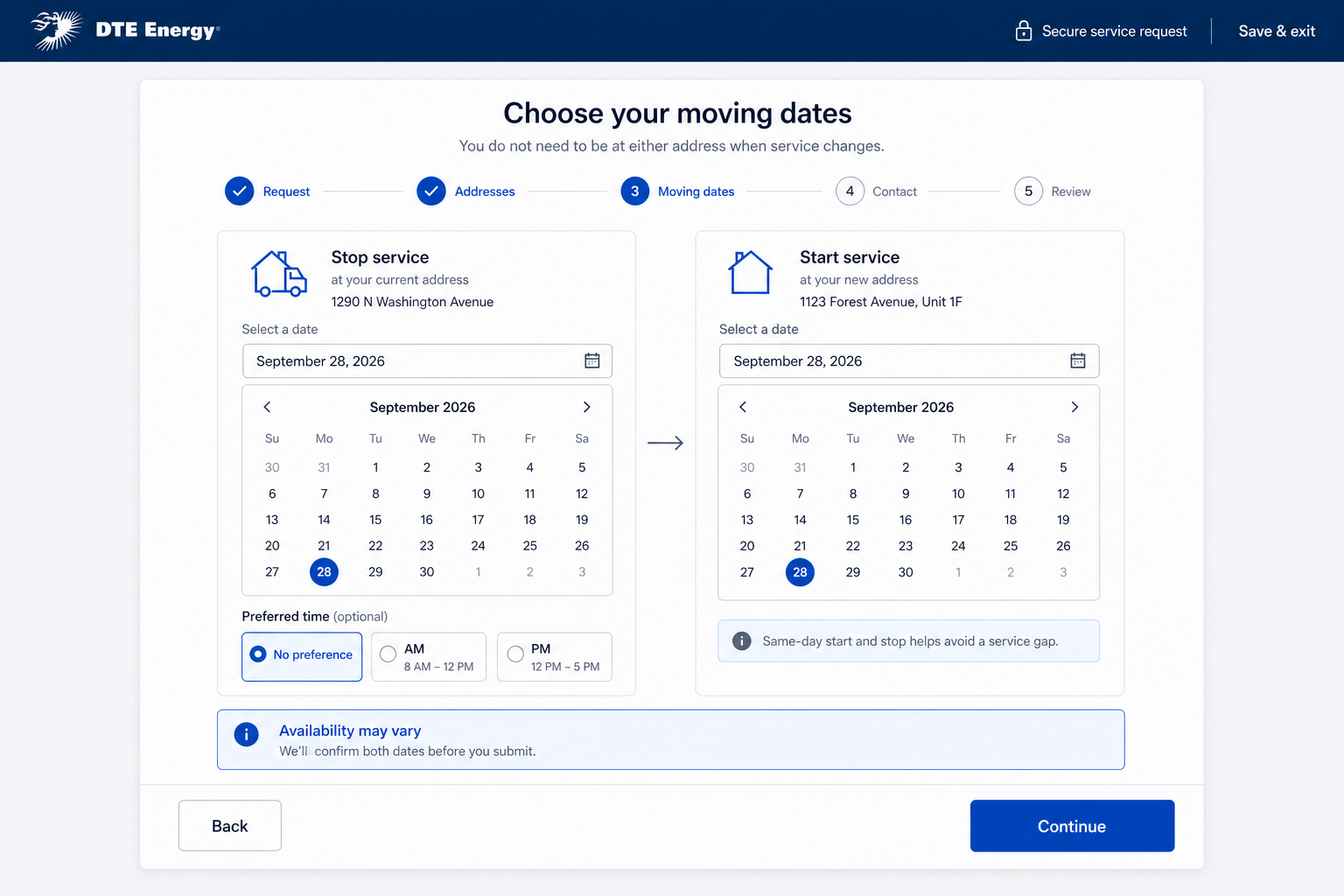1344x896 pixels.
Task: Click Start service heading
Action: 850,257
